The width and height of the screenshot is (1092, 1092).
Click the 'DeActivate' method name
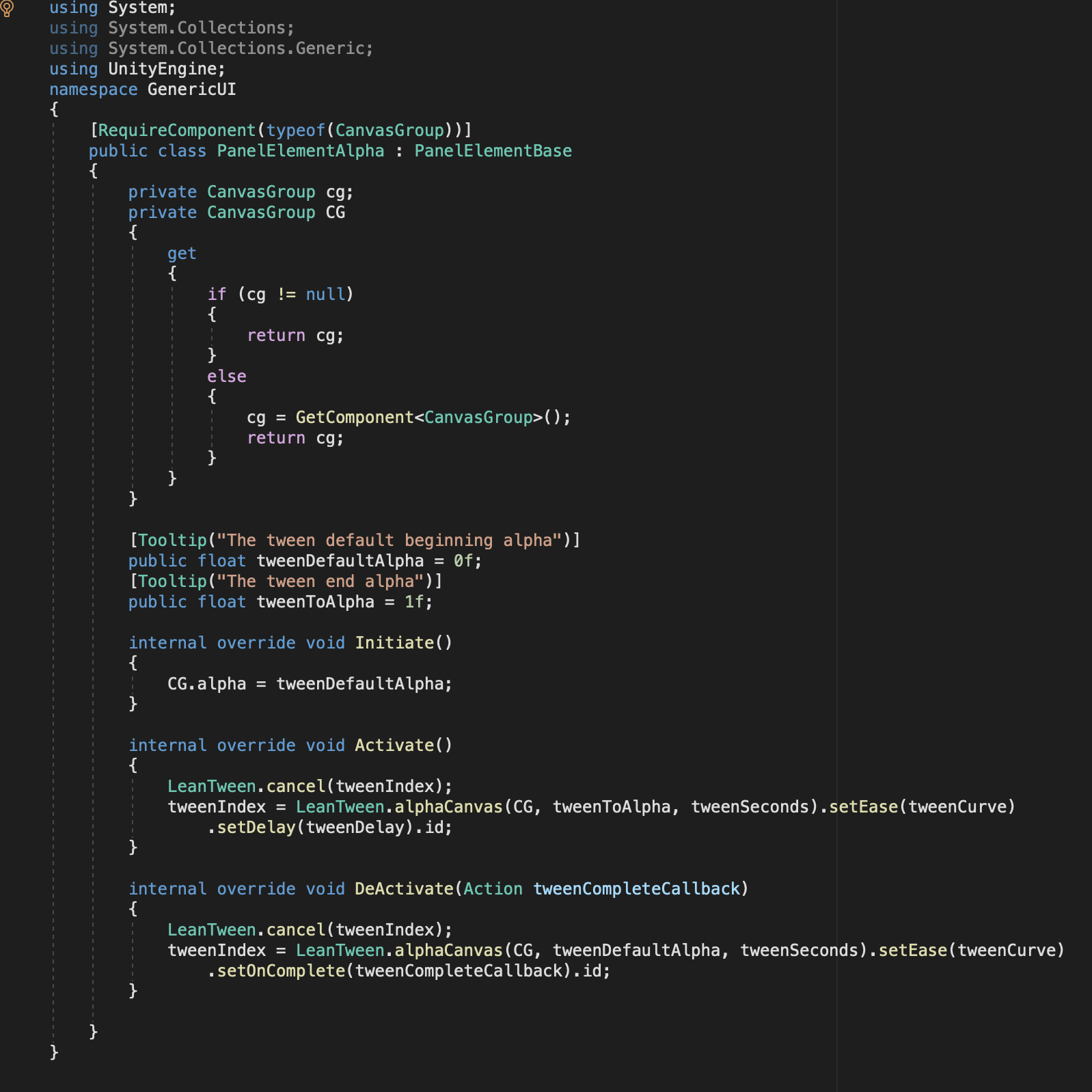point(404,889)
